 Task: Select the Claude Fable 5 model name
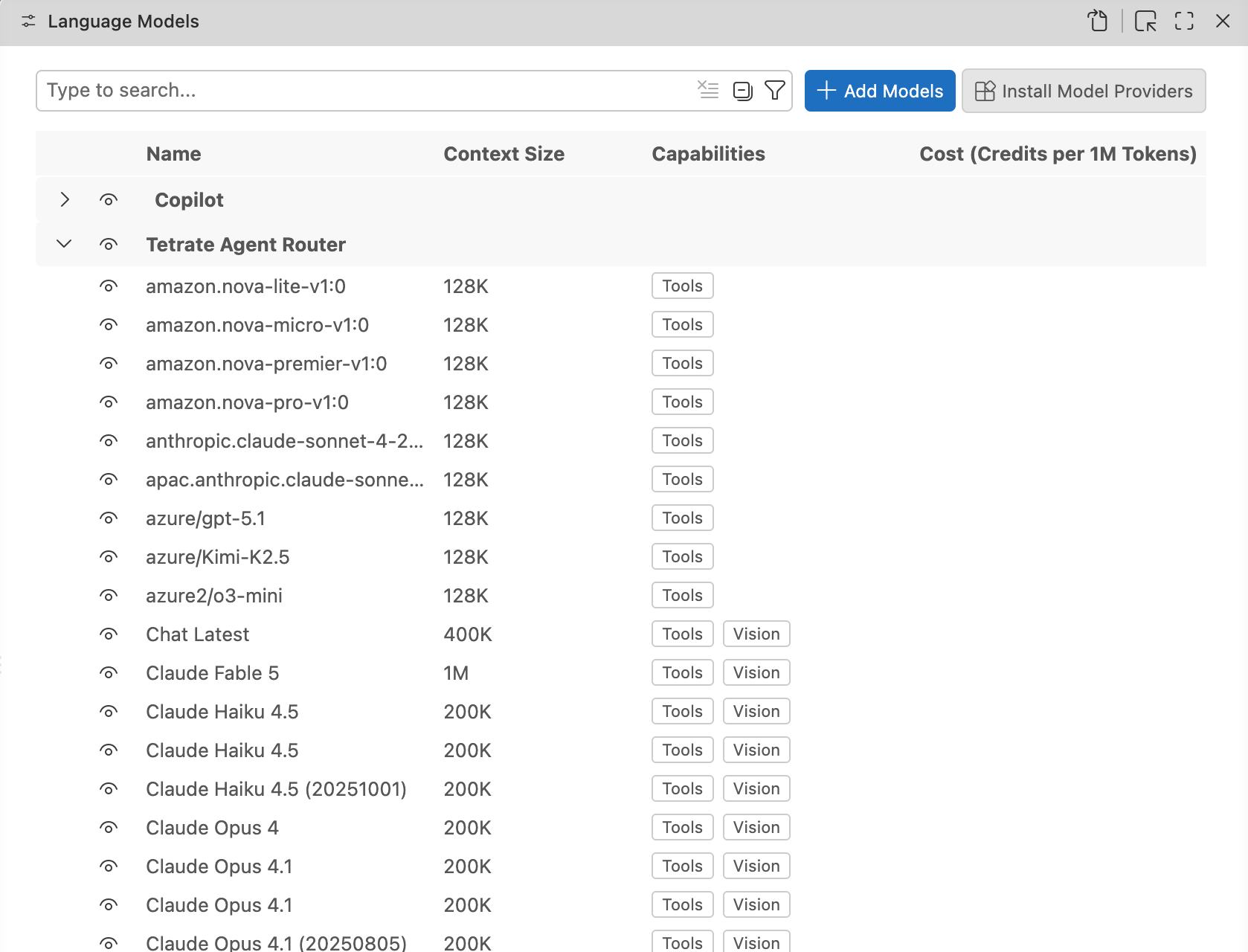[212, 672]
